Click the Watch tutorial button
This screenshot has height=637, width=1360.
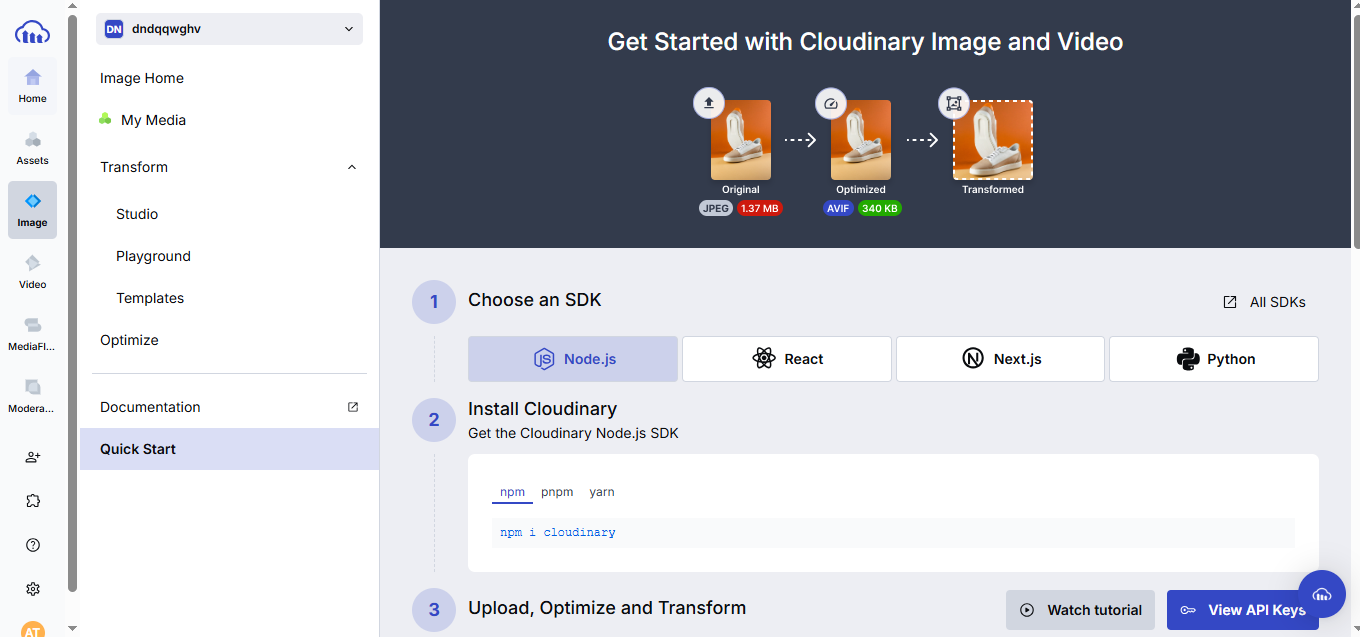(1080, 610)
